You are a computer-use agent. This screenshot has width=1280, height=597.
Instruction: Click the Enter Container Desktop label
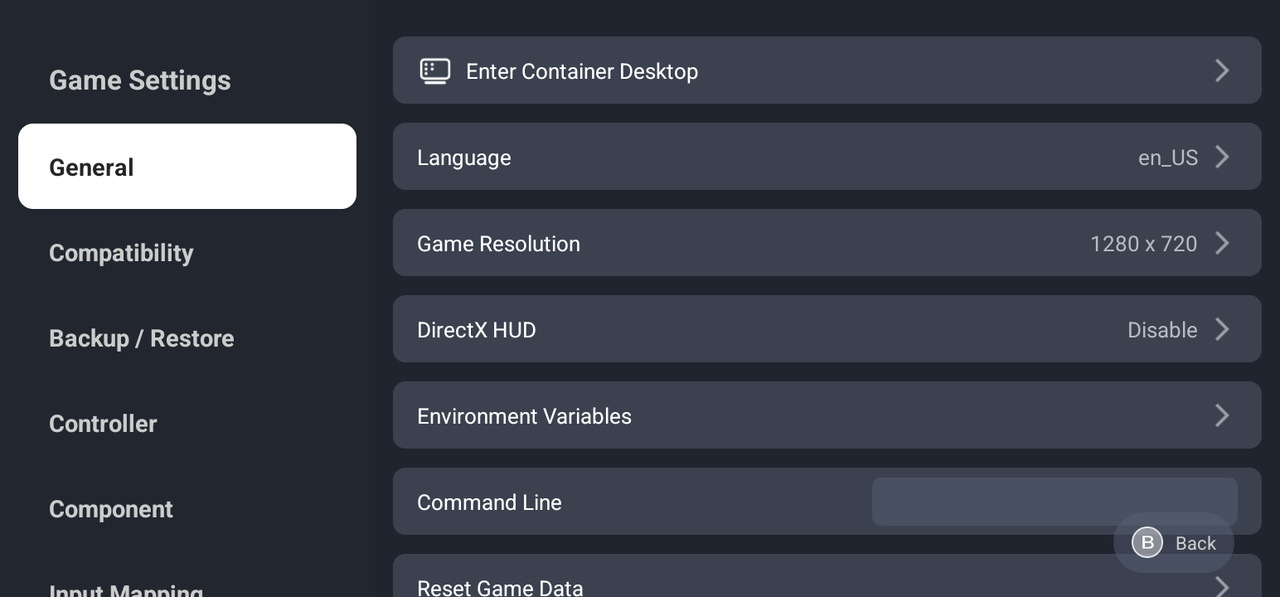tap(582, 71)
